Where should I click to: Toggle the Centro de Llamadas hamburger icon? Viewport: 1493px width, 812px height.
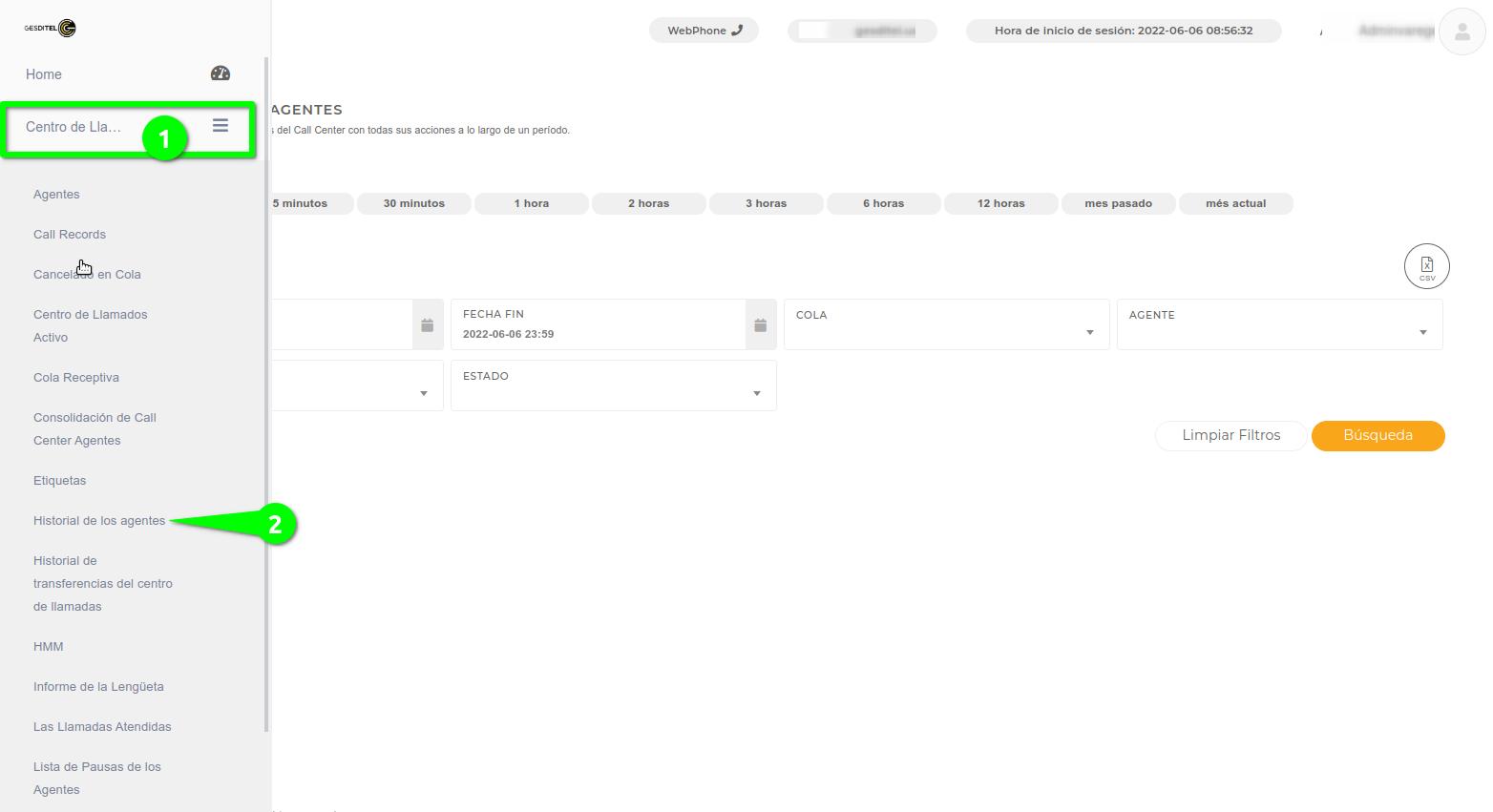(x=220, y=126)
